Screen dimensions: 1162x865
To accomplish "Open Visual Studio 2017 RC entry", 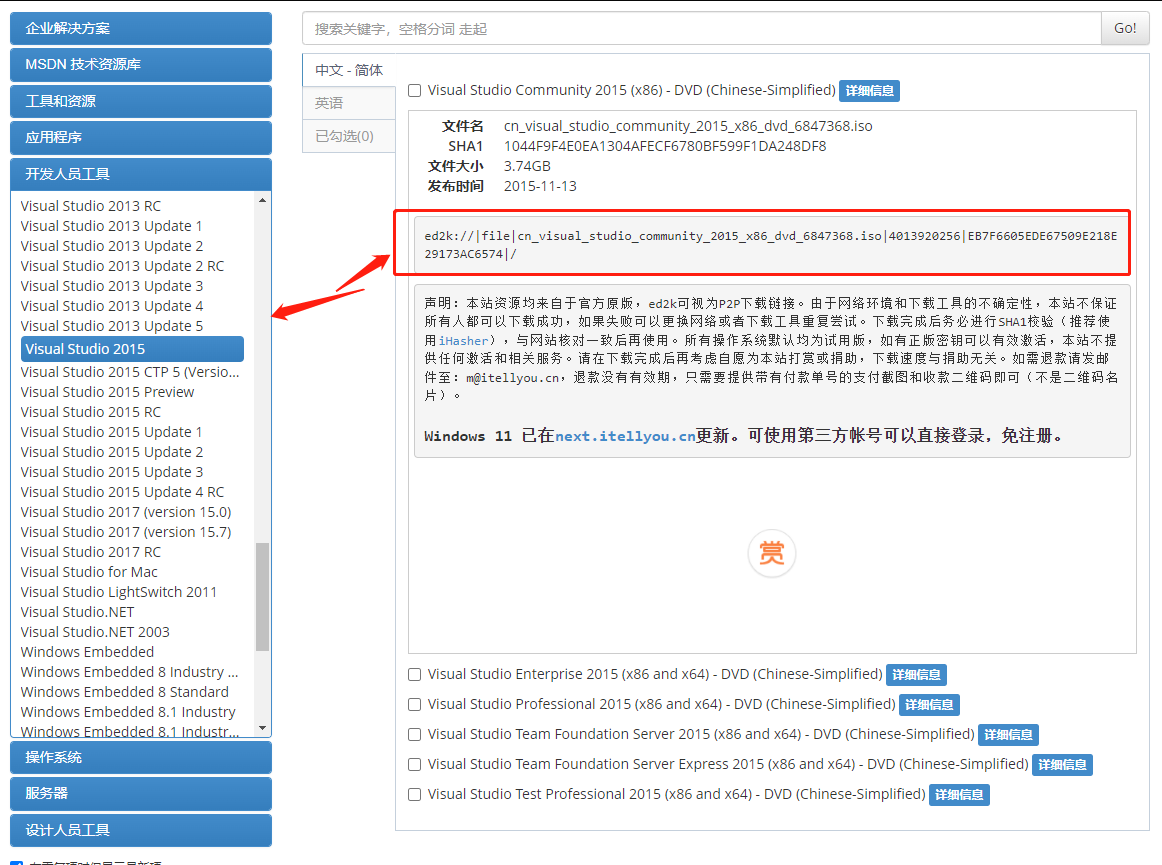I will 90,552.
